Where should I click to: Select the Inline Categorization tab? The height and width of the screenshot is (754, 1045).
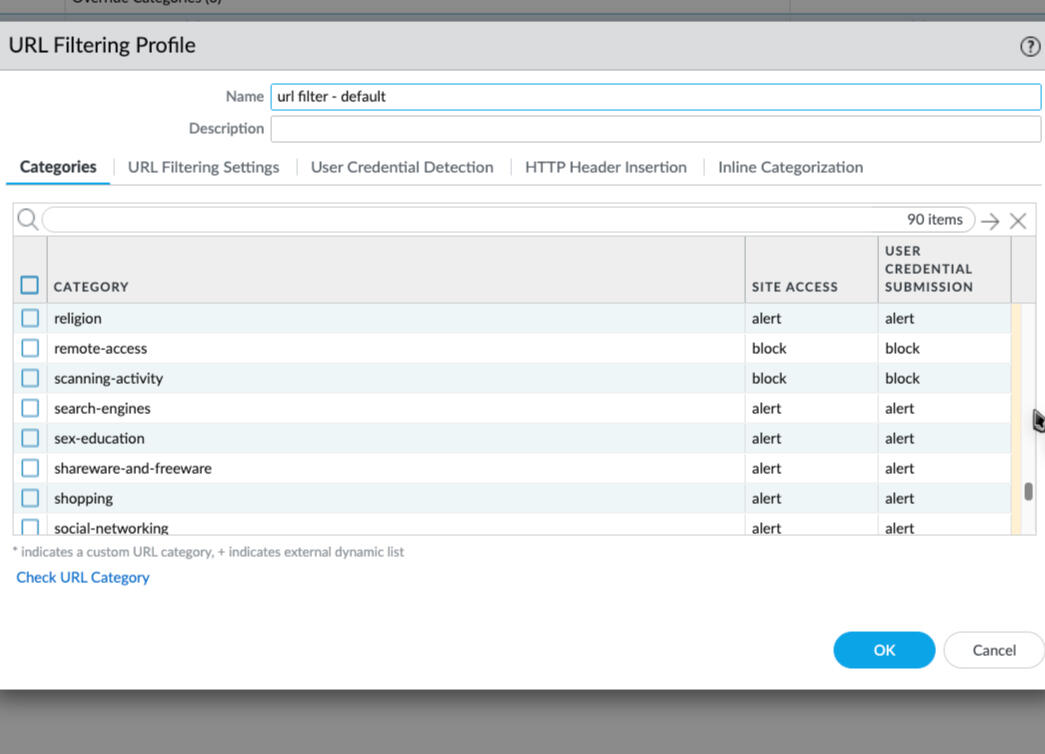click(x=790, y=167)
